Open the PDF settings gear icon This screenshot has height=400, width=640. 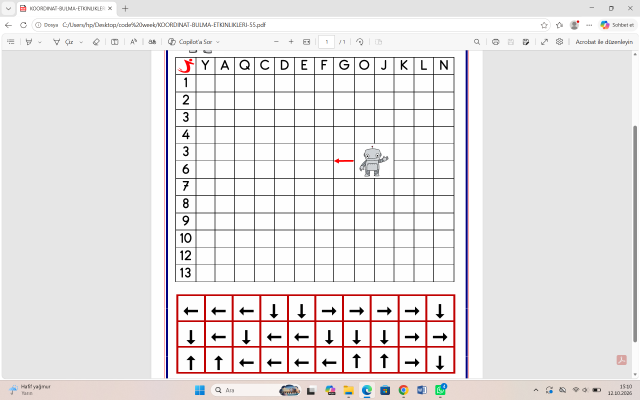tap(560, 42)
